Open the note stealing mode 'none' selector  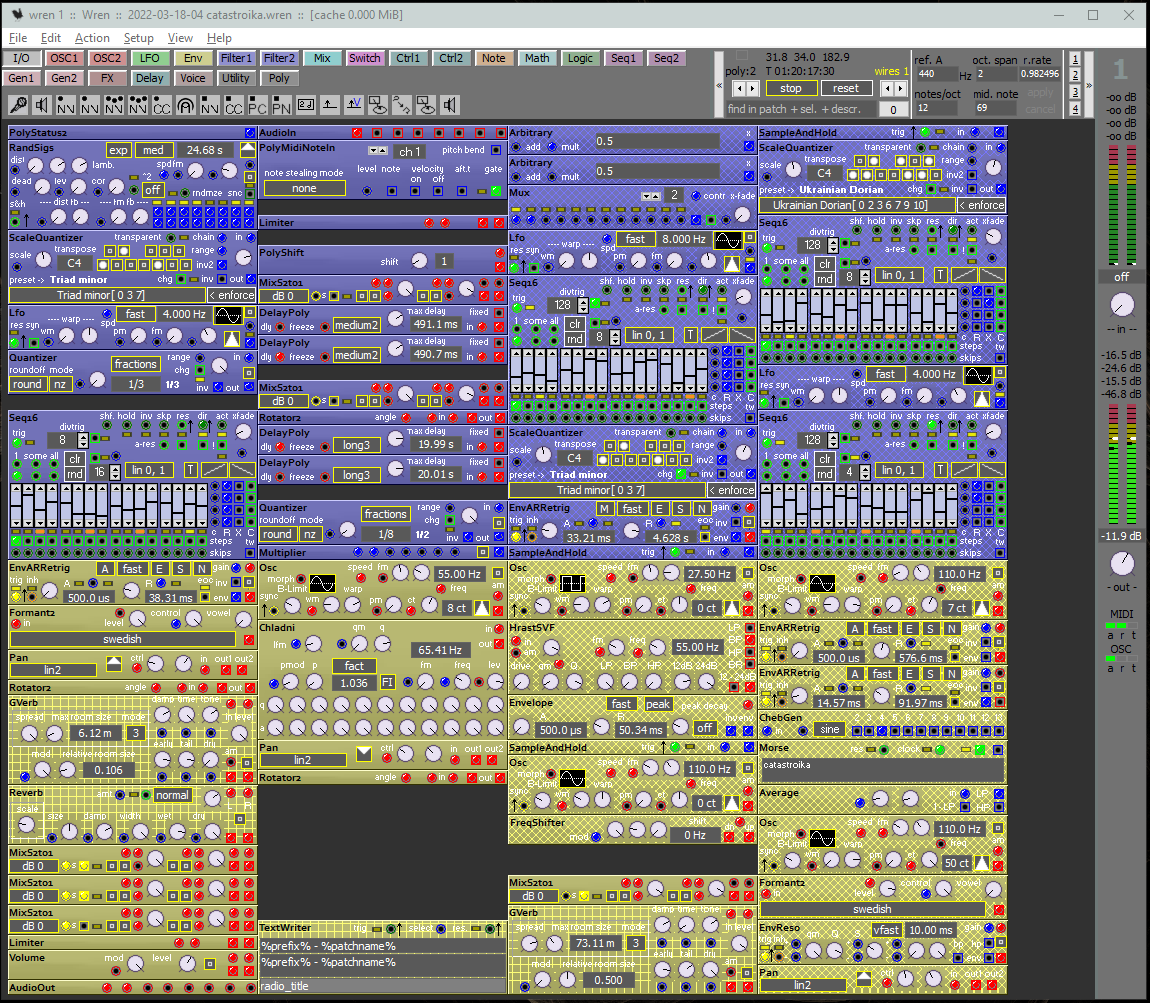304,188
